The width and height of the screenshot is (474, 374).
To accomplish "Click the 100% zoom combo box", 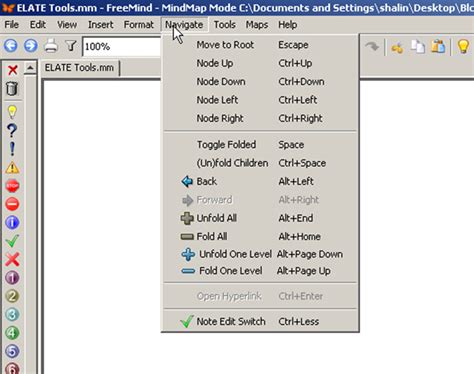I will [x=122, y=46].
